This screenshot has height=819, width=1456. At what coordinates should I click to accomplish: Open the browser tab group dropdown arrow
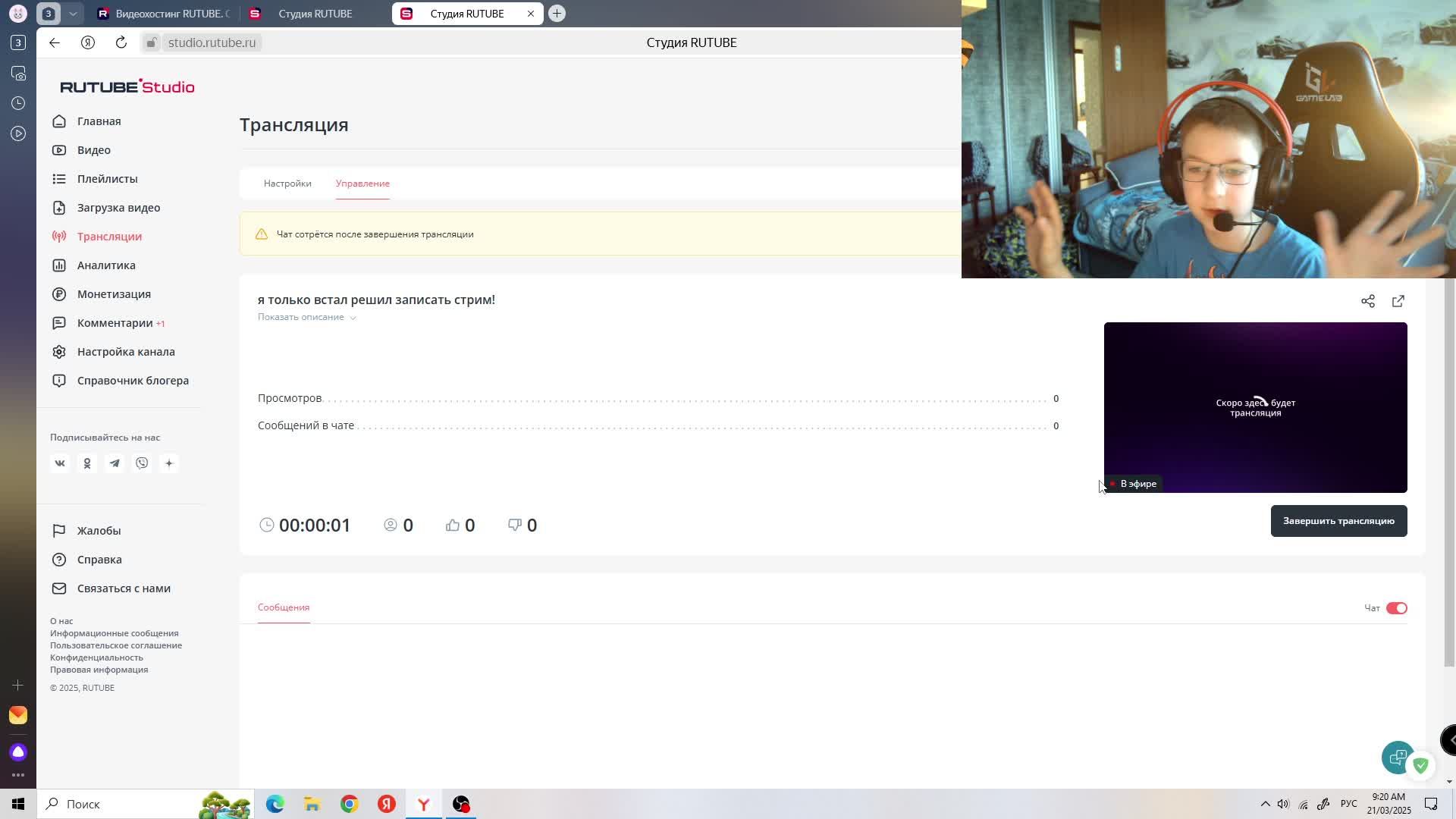[x=73, y=14]
